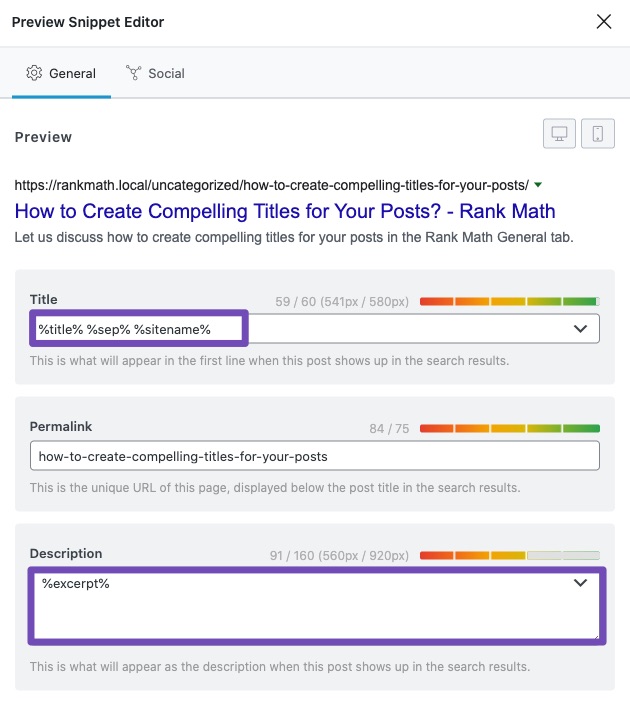630x702 pixels.
Task: Click the Permalink length indicator bar
Action: tap(509, 428)
